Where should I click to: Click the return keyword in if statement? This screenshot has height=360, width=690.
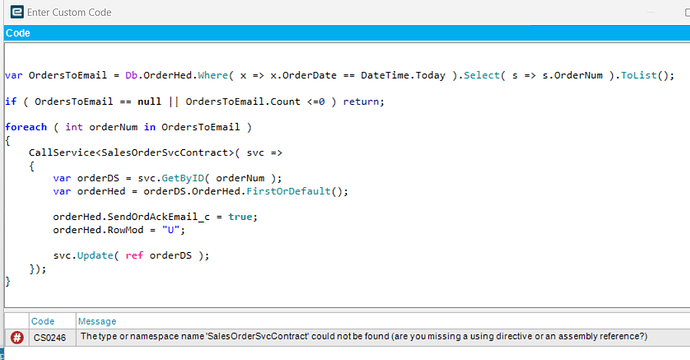point(361,102)
